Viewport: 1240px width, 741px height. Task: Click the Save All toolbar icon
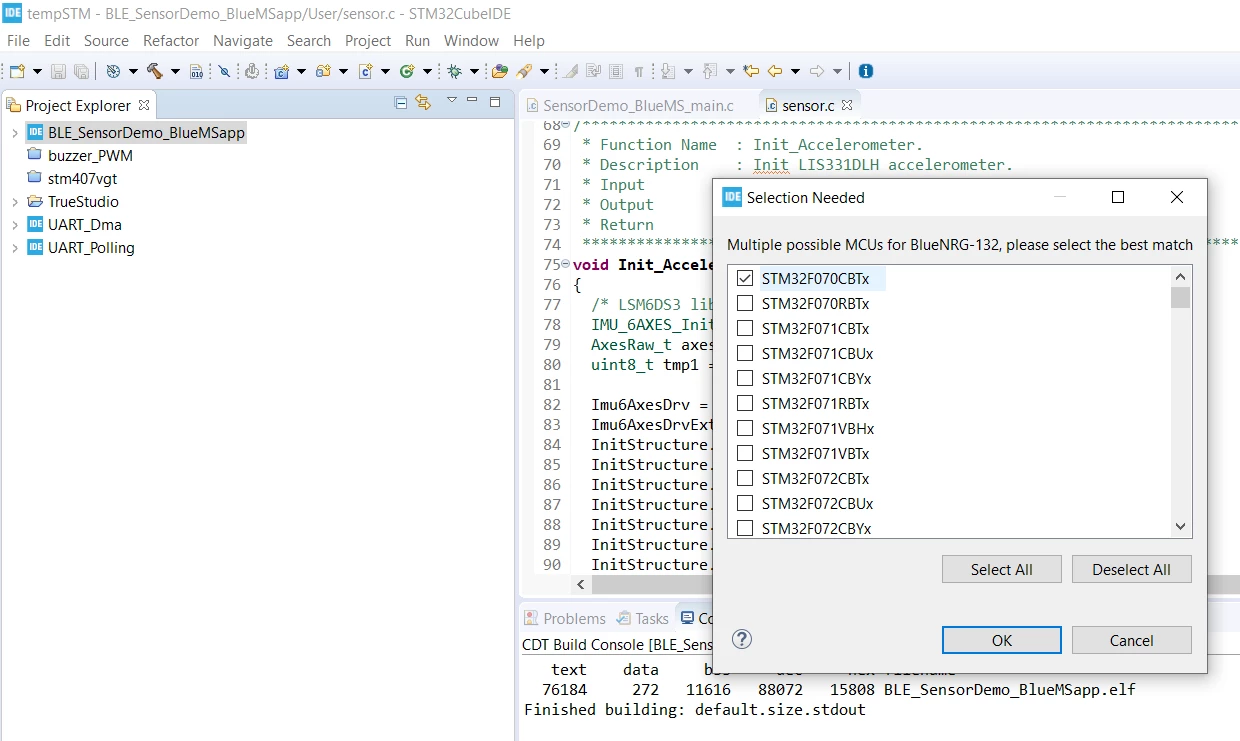tap(82, 71)
